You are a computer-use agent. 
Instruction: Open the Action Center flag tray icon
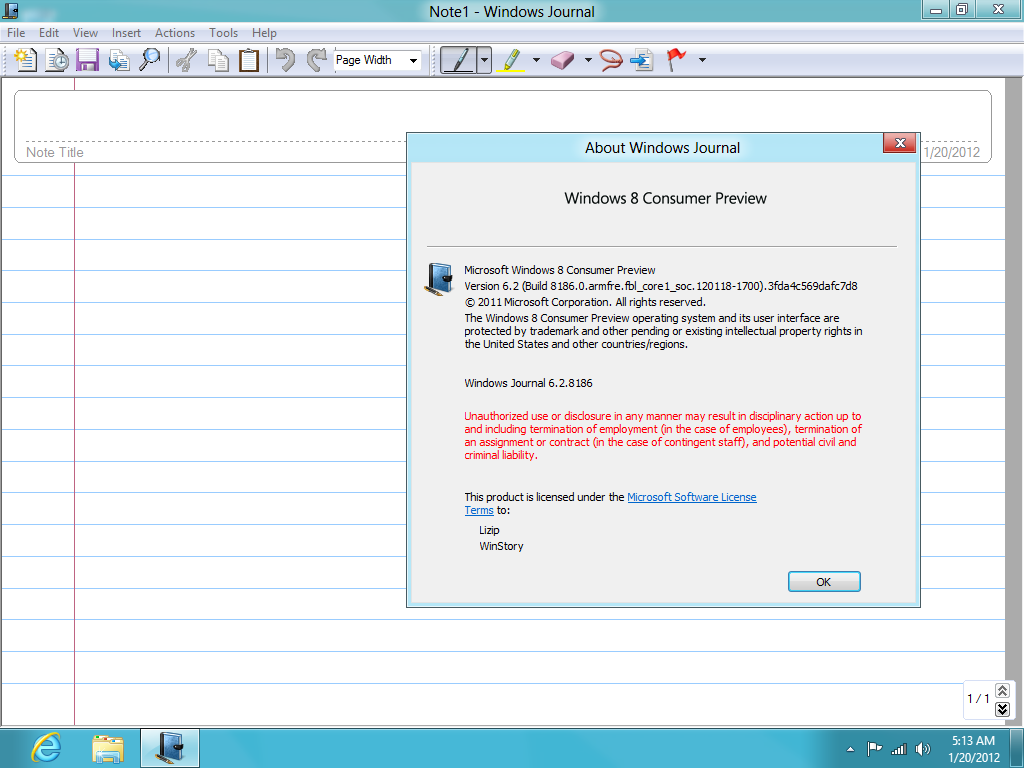874,749
